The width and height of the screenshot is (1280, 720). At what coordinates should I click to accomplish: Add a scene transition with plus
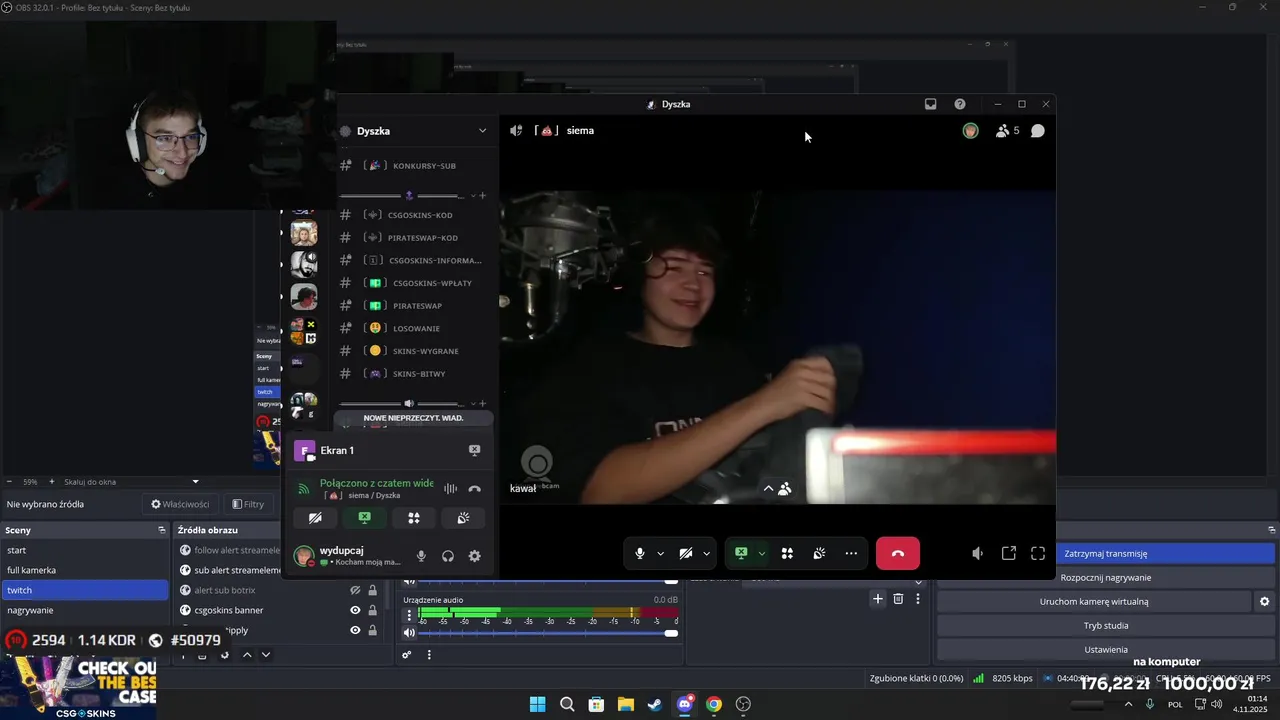(x=878, y=599)
